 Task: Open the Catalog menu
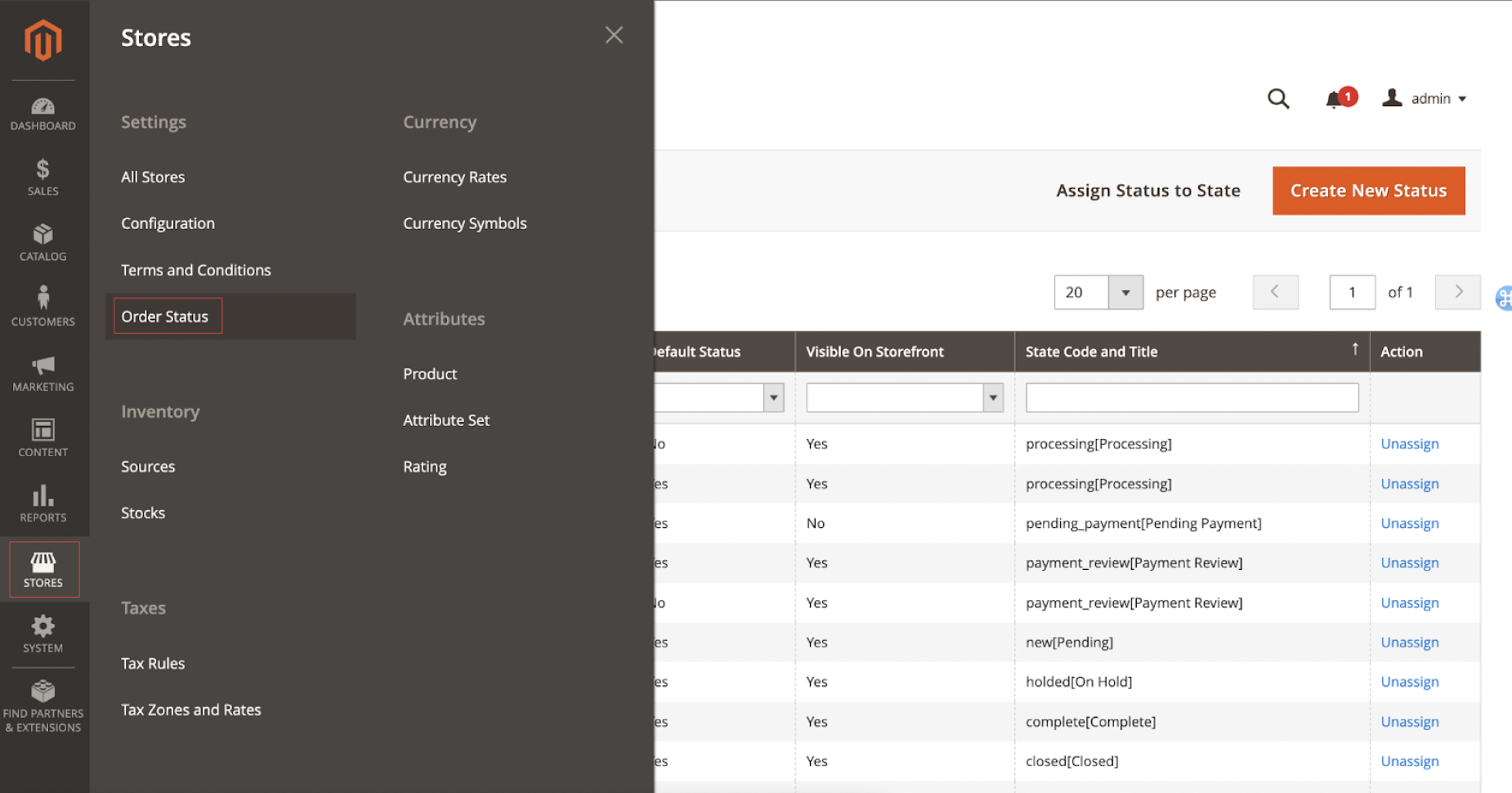(43, 243)
